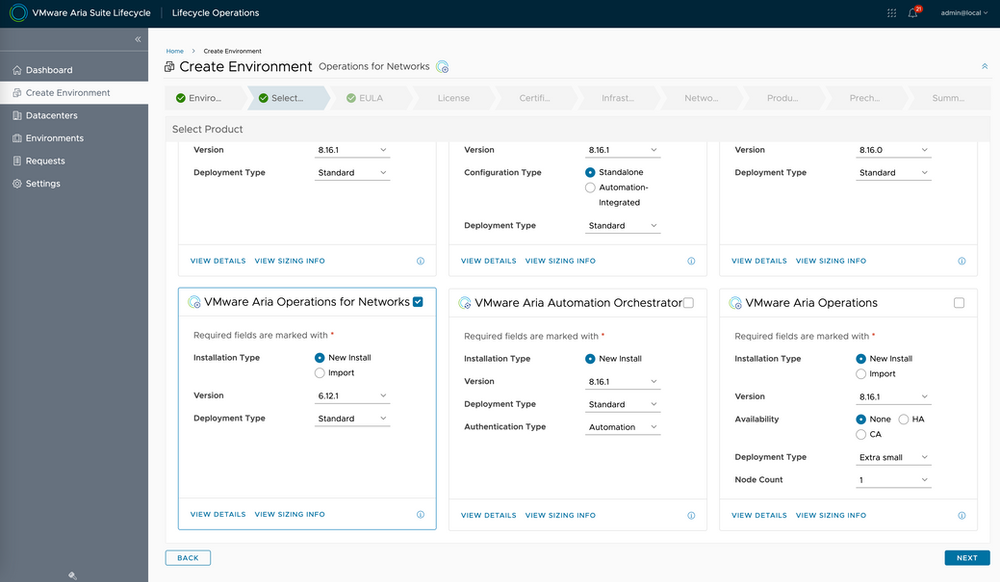The height and width of the screenshot is (582, 1000).
Task: Select Automation-Integrated configuration radio
Action: pos(590,187)
